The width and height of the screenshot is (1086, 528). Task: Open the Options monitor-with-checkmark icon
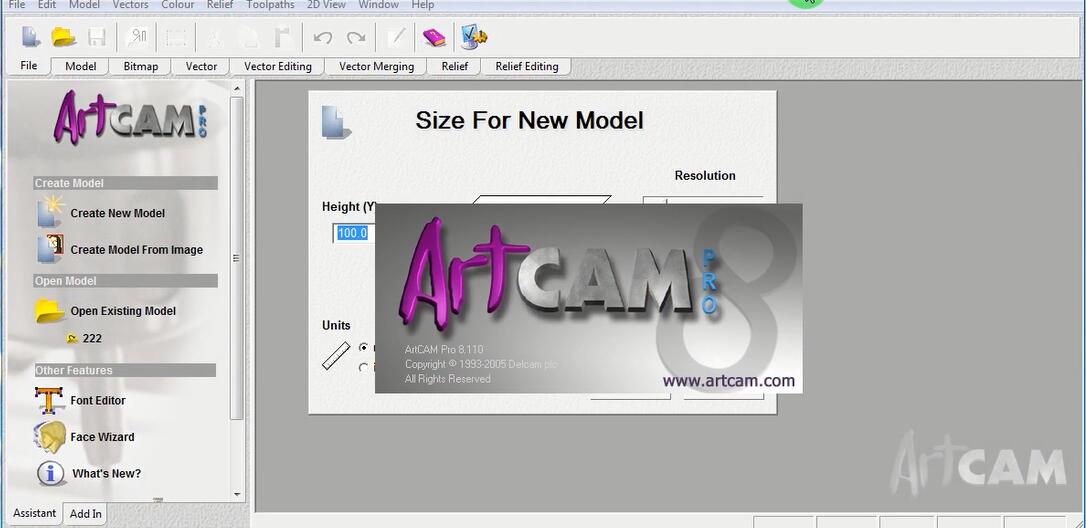[474, 37]
